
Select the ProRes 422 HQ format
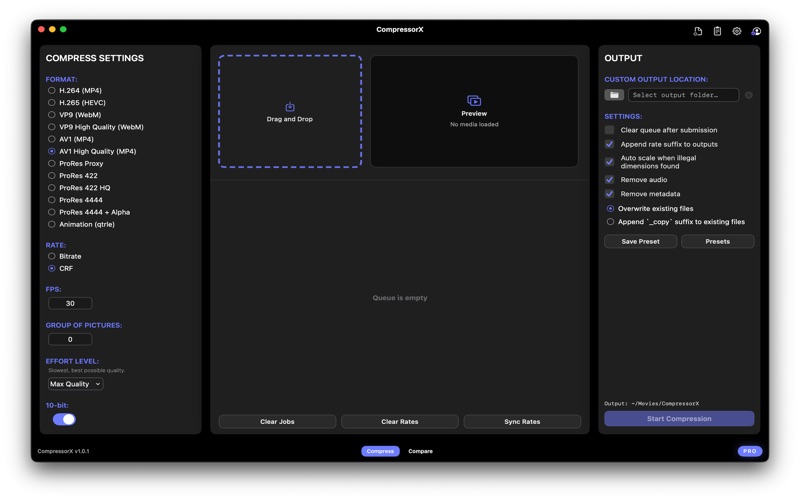click(79, 188)
